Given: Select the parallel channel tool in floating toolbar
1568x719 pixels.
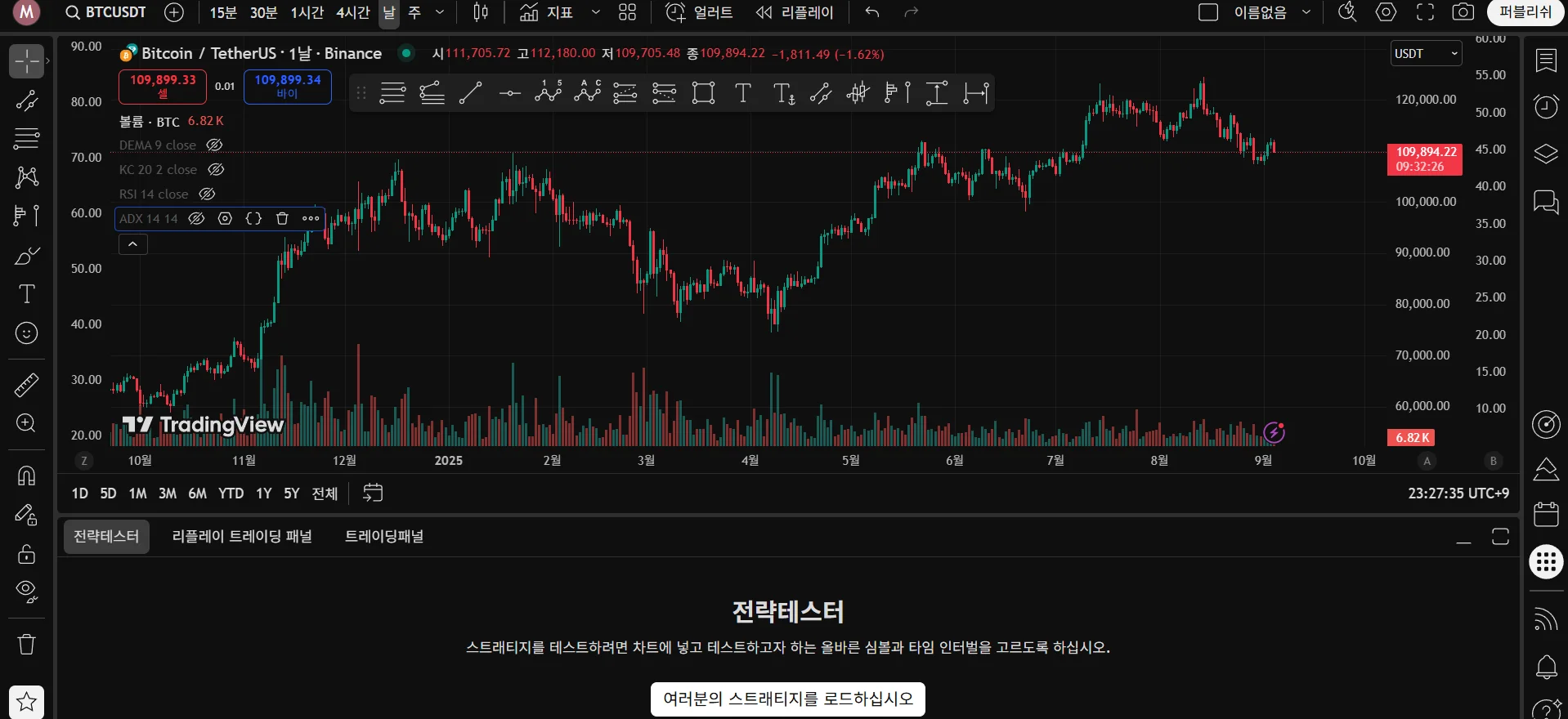Looking at the screenshot, I should click(821, 93).
